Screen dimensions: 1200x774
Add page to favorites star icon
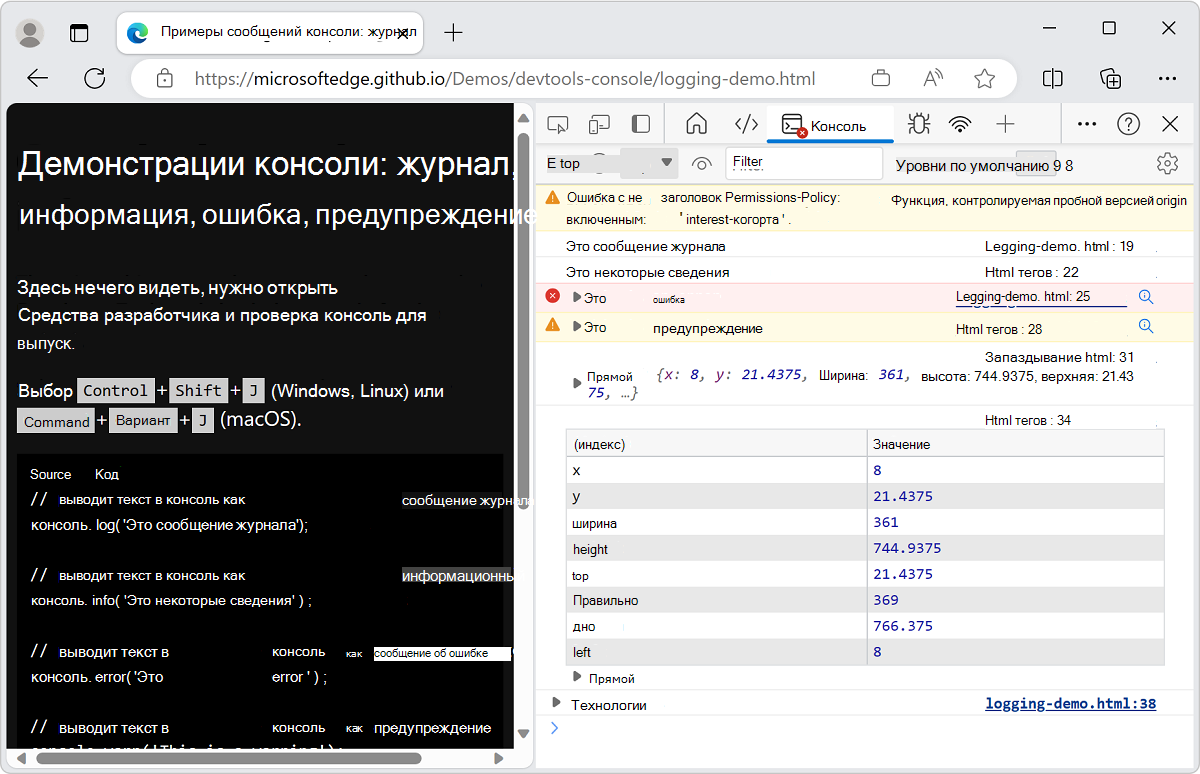(985, 79)
